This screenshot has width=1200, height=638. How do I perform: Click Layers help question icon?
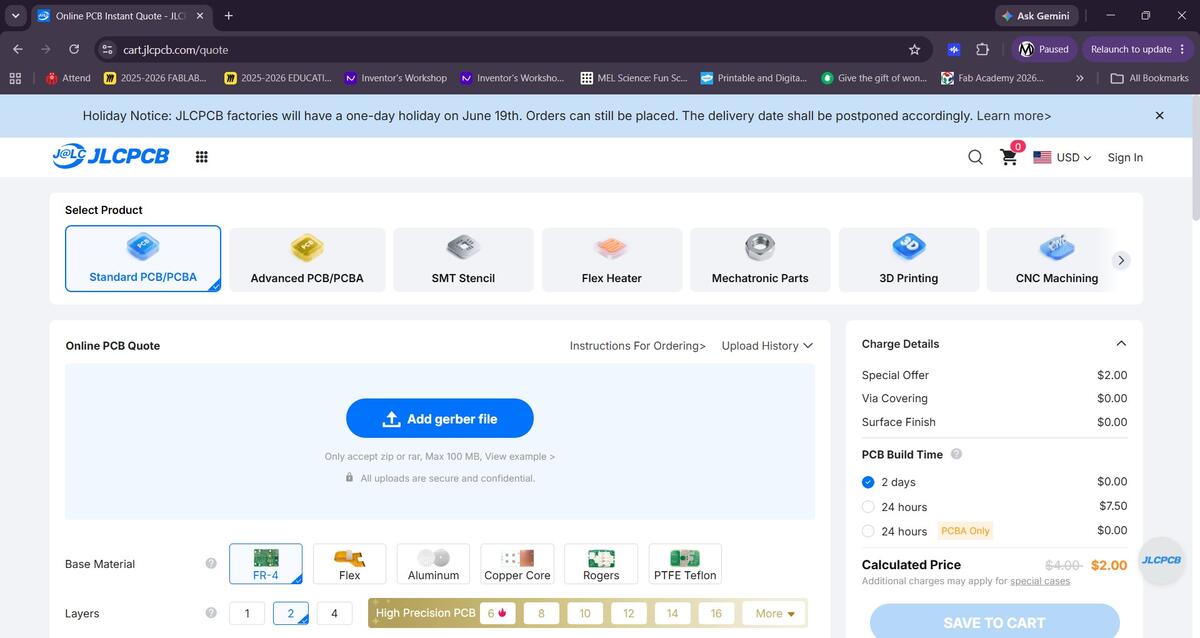pos(211,613)
